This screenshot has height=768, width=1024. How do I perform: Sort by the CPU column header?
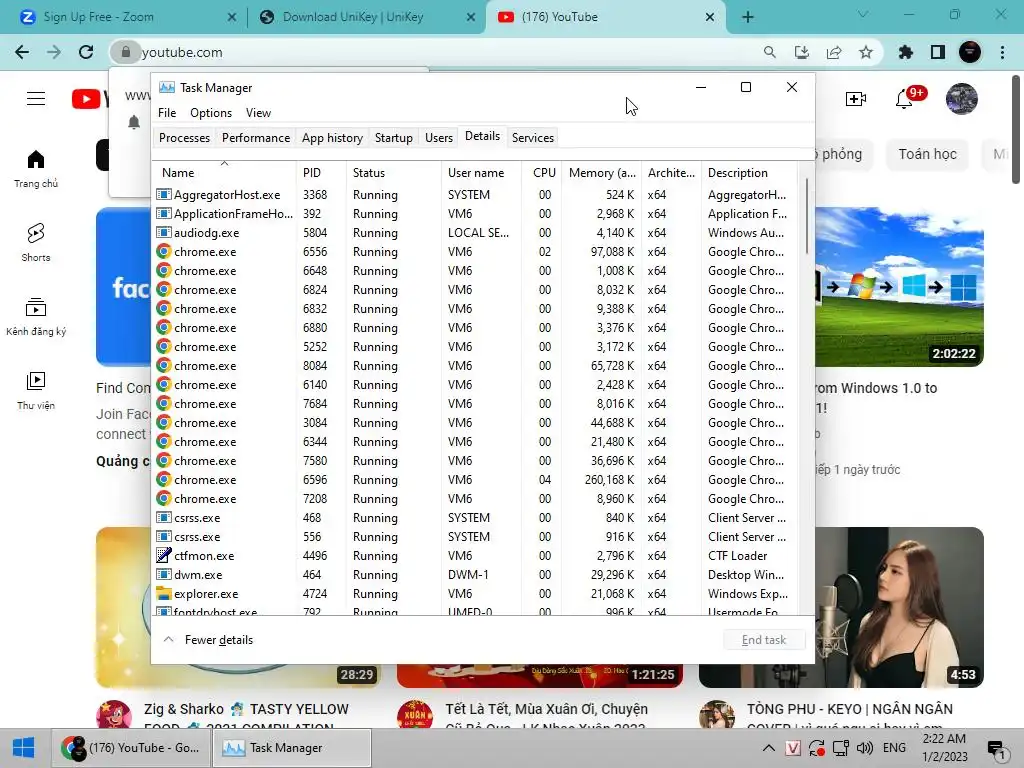coord(543,172)
